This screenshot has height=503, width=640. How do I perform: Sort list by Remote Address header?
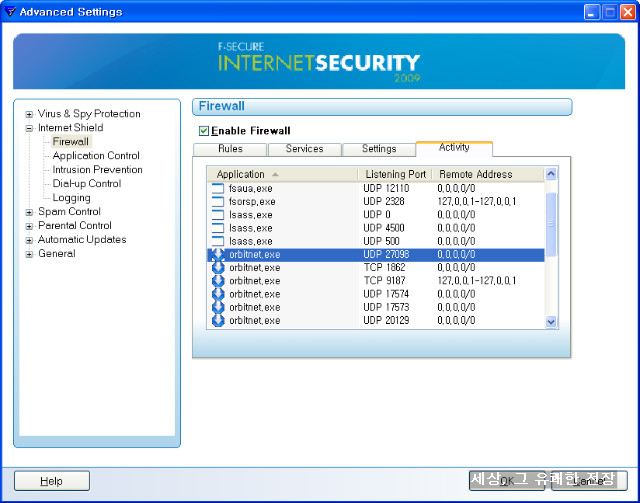[488, 174]
